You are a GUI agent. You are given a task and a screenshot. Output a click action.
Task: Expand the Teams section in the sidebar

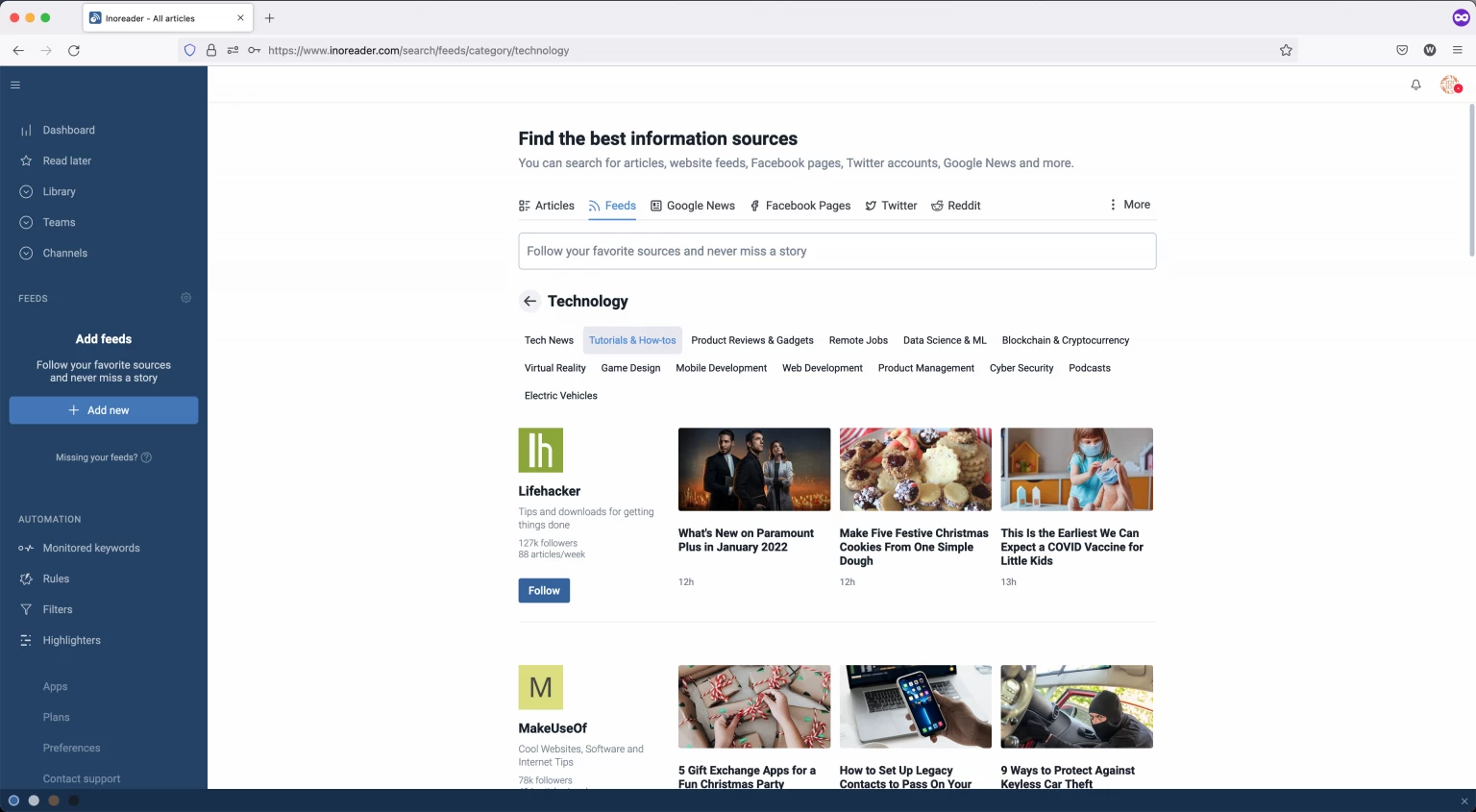click(26, 223)
